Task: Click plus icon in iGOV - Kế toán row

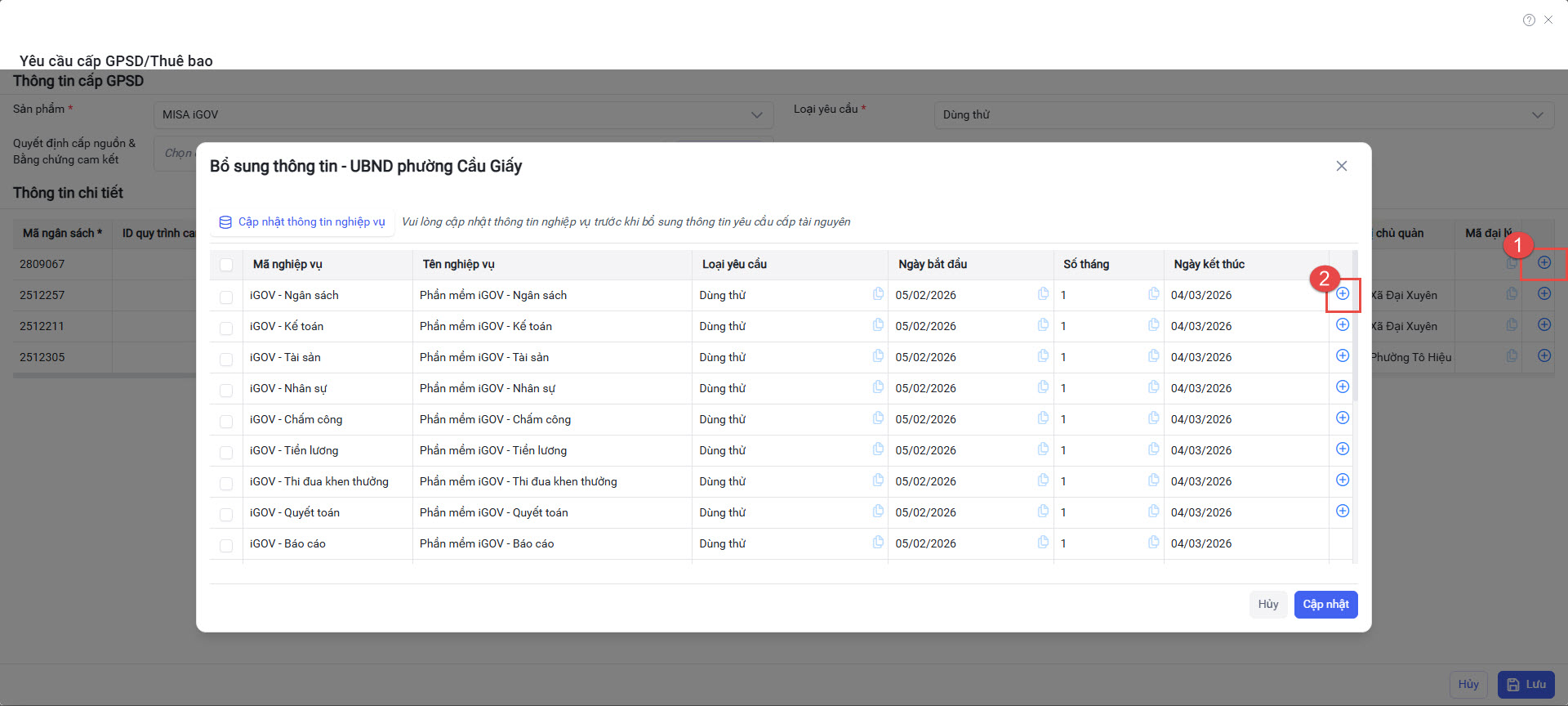Action: pos(1343,324)
